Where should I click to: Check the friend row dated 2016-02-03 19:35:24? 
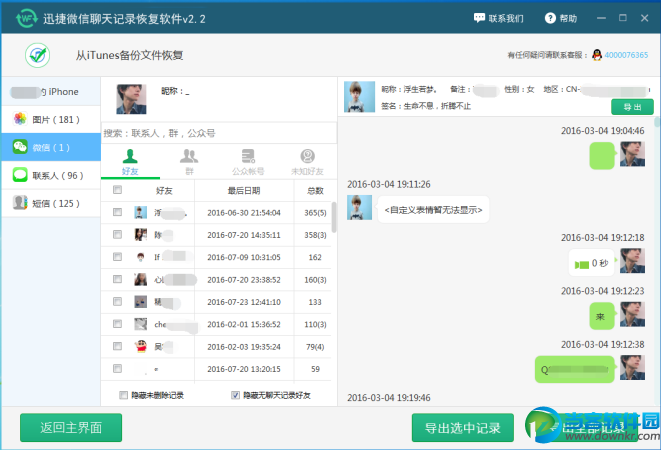click(117, 346)
